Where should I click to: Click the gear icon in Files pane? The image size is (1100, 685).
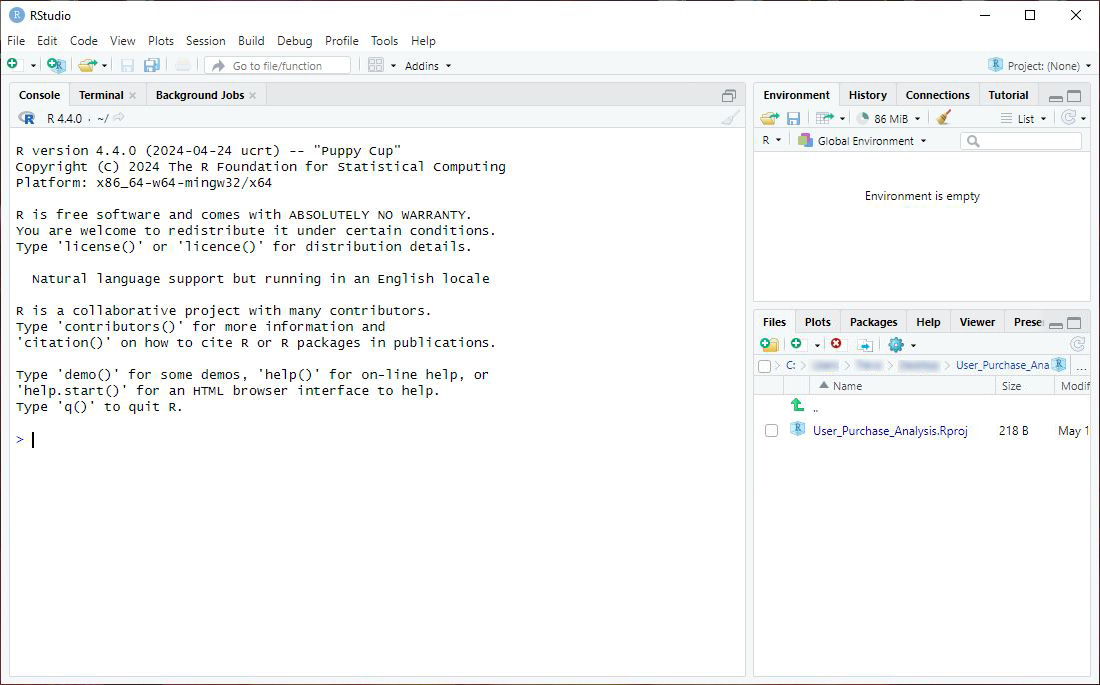[896, 344]
